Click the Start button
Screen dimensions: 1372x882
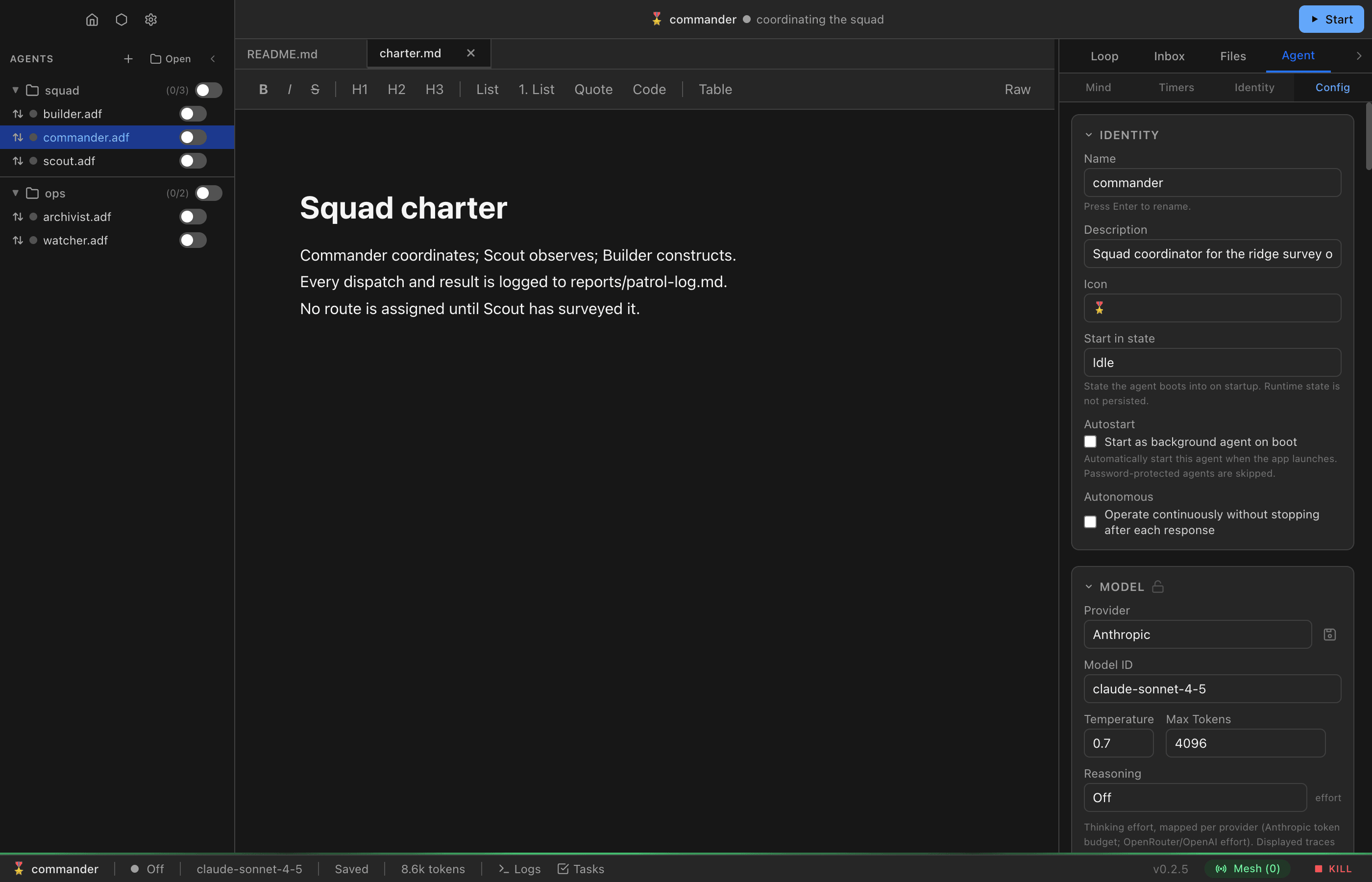pos(1331,20)
